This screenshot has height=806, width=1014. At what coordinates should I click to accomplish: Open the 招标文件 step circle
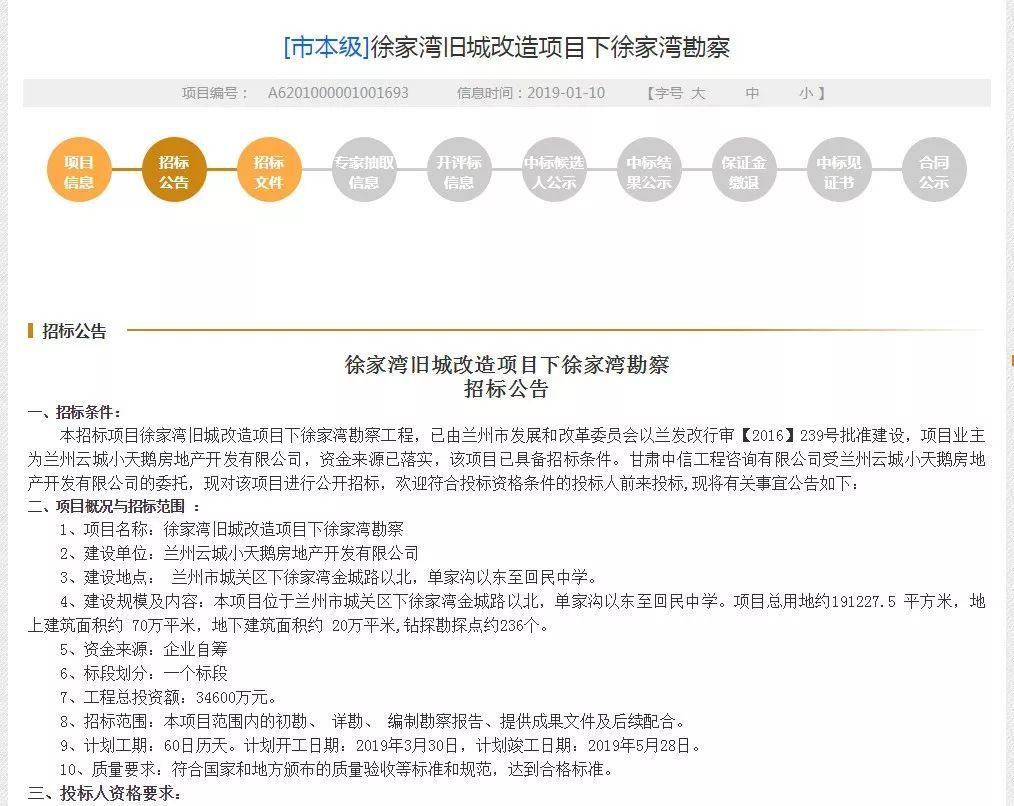pyautogui.click(x=268, y=172)
